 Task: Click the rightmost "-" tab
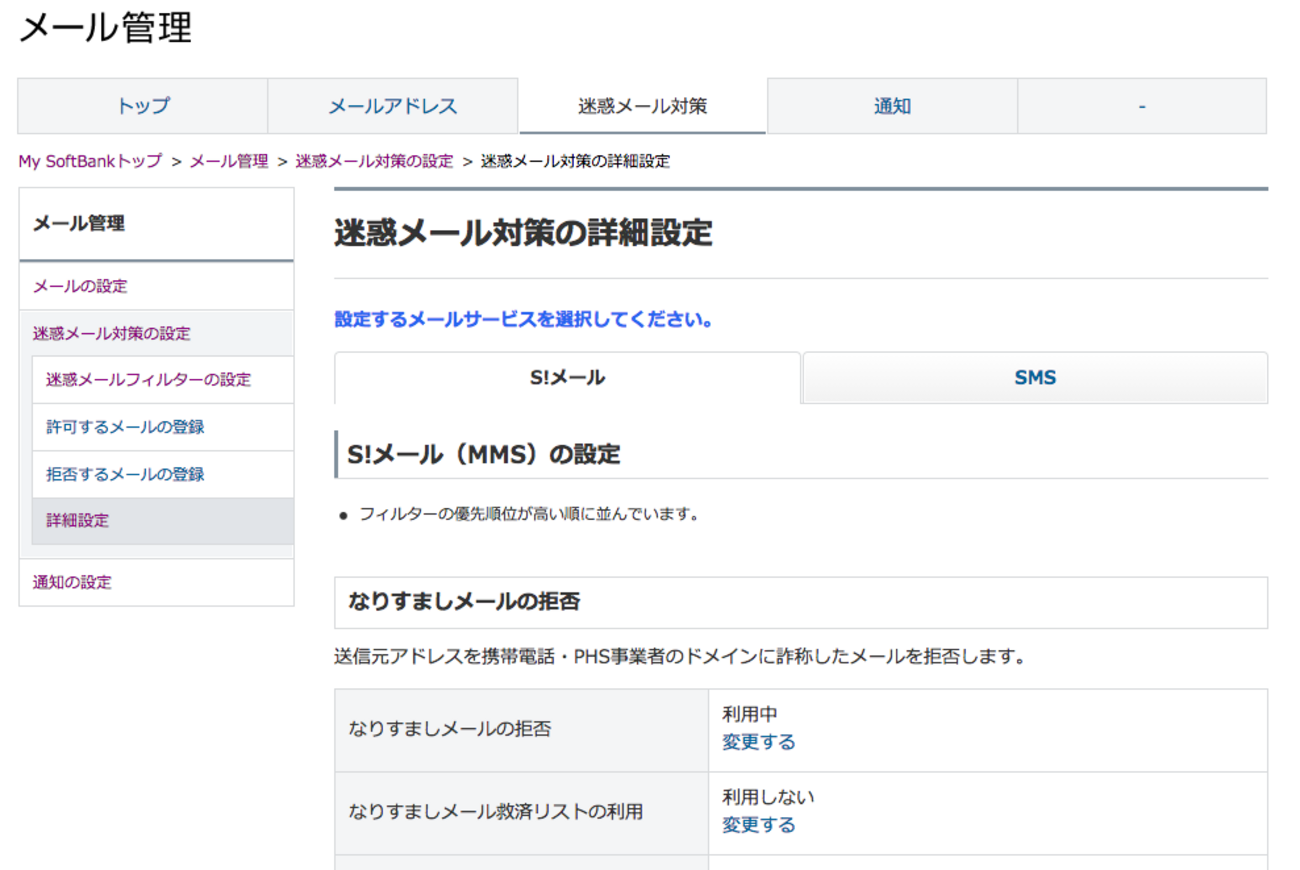click(x=1141, y=106)
